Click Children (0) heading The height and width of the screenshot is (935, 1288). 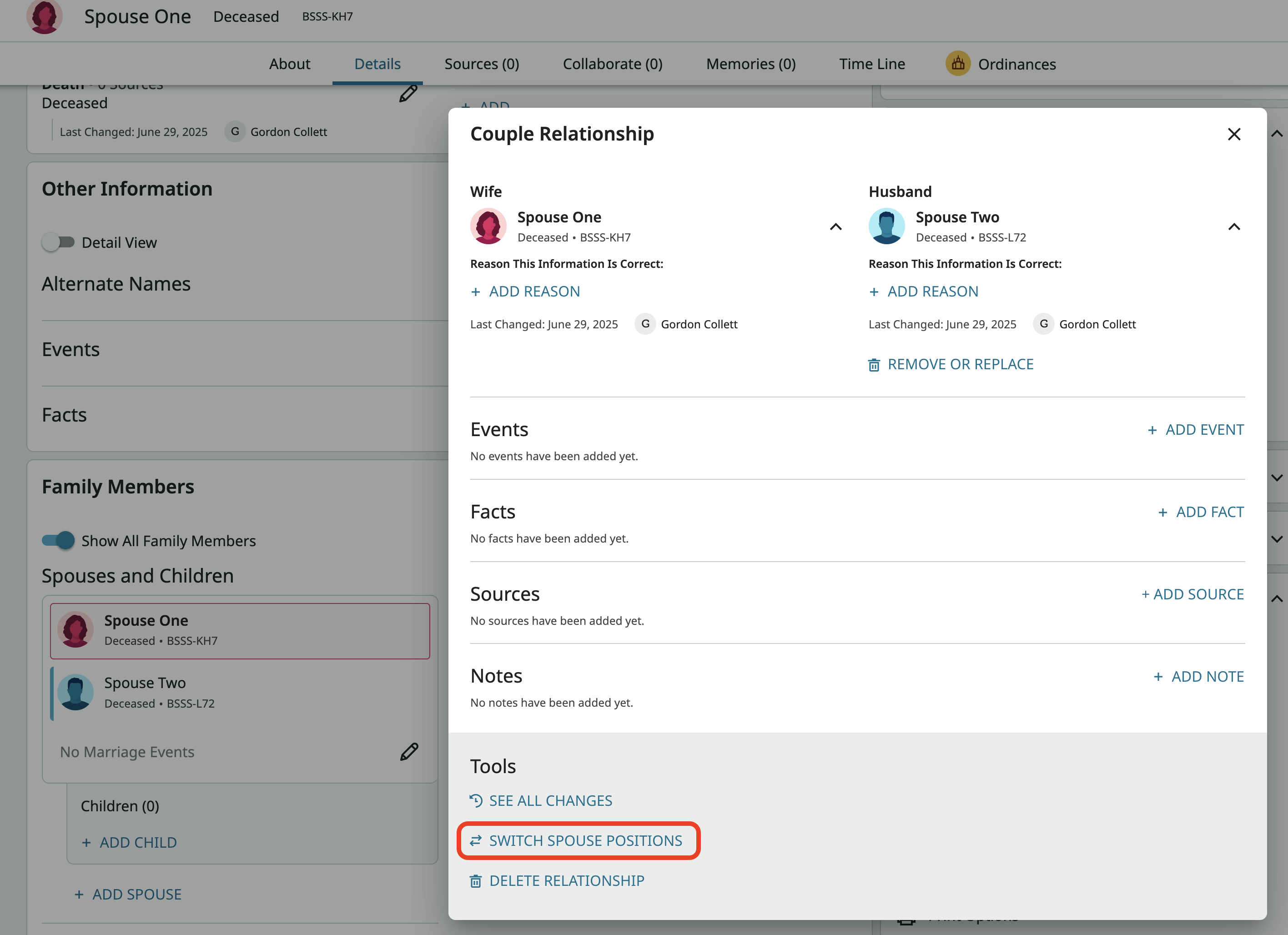coord(120,806)
